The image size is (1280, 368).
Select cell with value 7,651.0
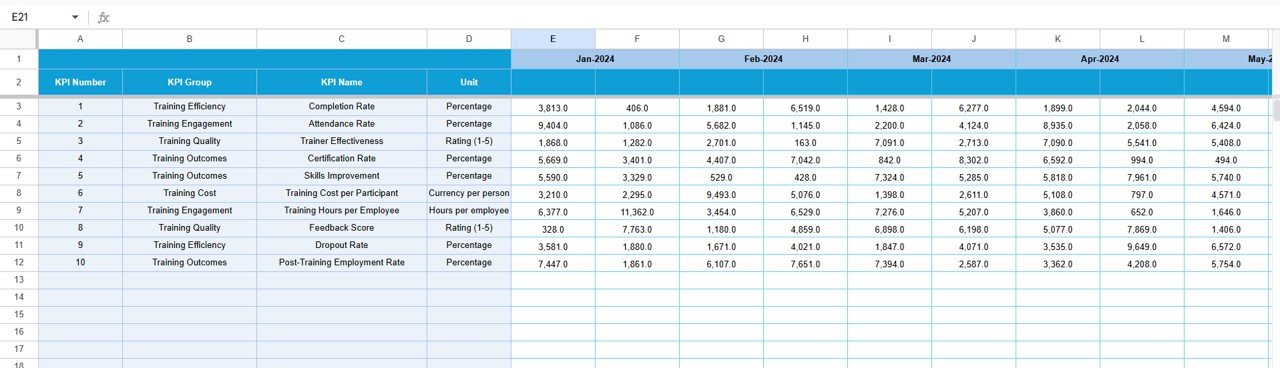(x=805, y=263)
